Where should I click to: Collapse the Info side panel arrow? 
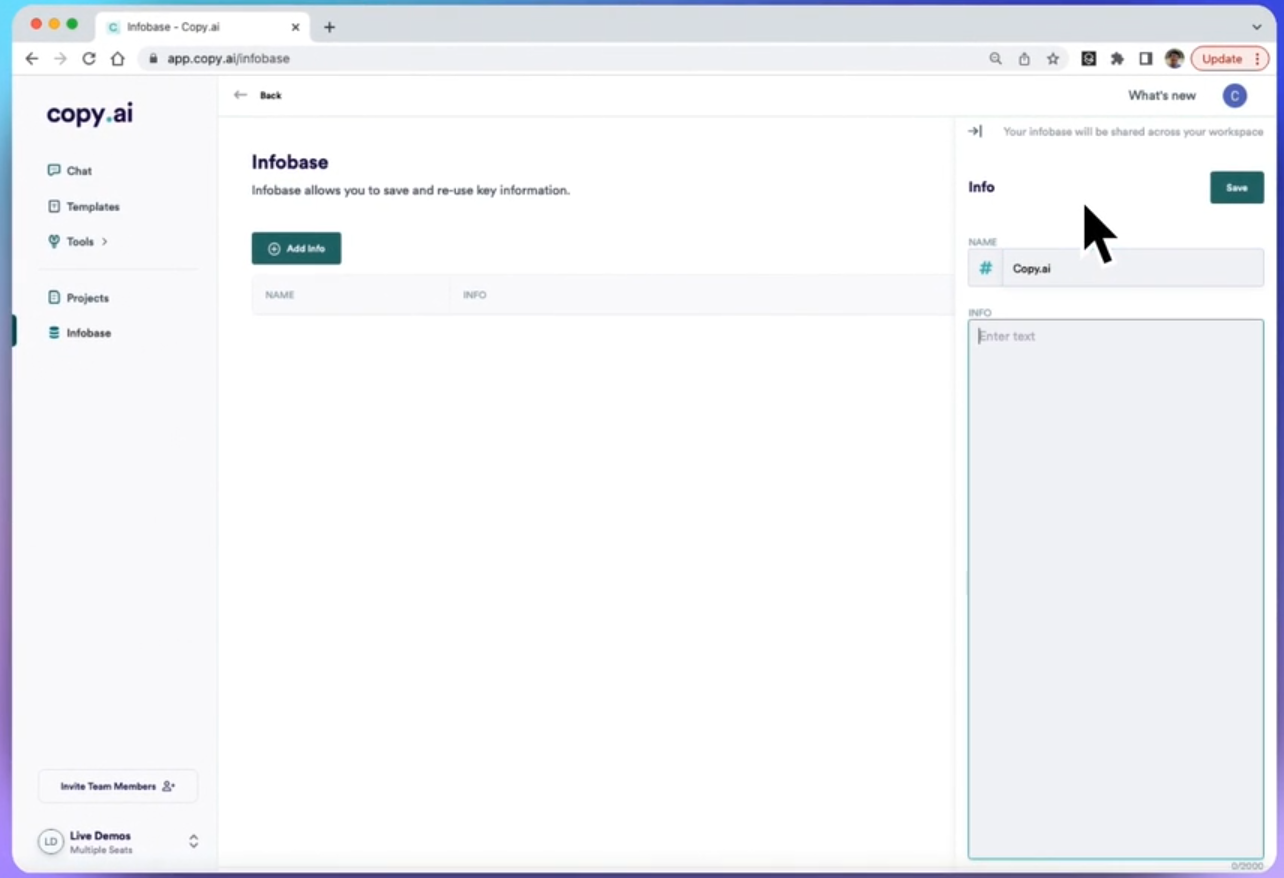pyautogui.click(x=975, y=131)
